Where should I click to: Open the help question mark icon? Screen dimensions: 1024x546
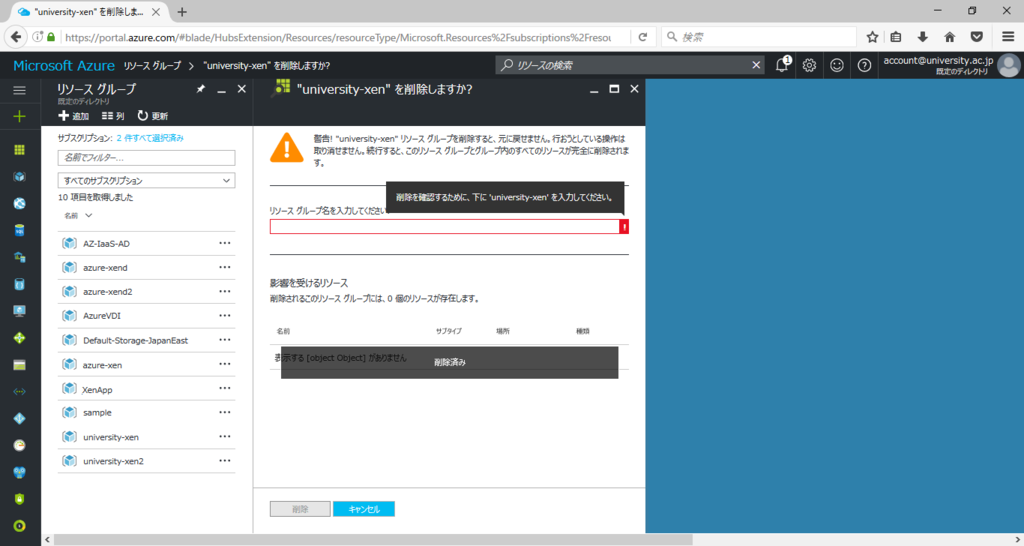coord(864,65)
